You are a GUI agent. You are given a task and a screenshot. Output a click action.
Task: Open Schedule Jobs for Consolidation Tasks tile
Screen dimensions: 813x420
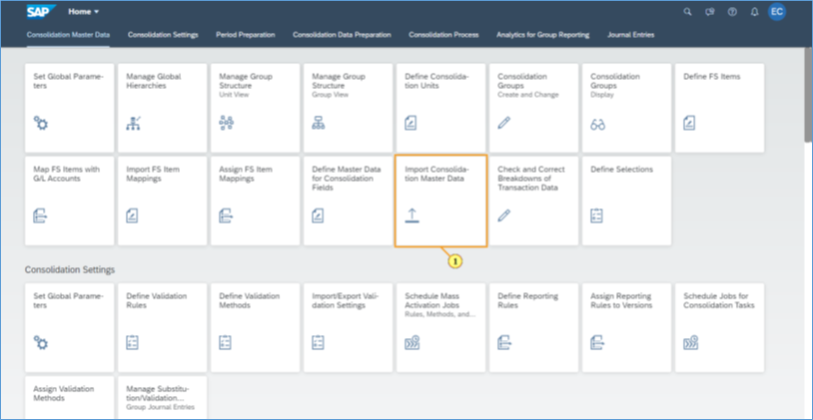[719, 327]
